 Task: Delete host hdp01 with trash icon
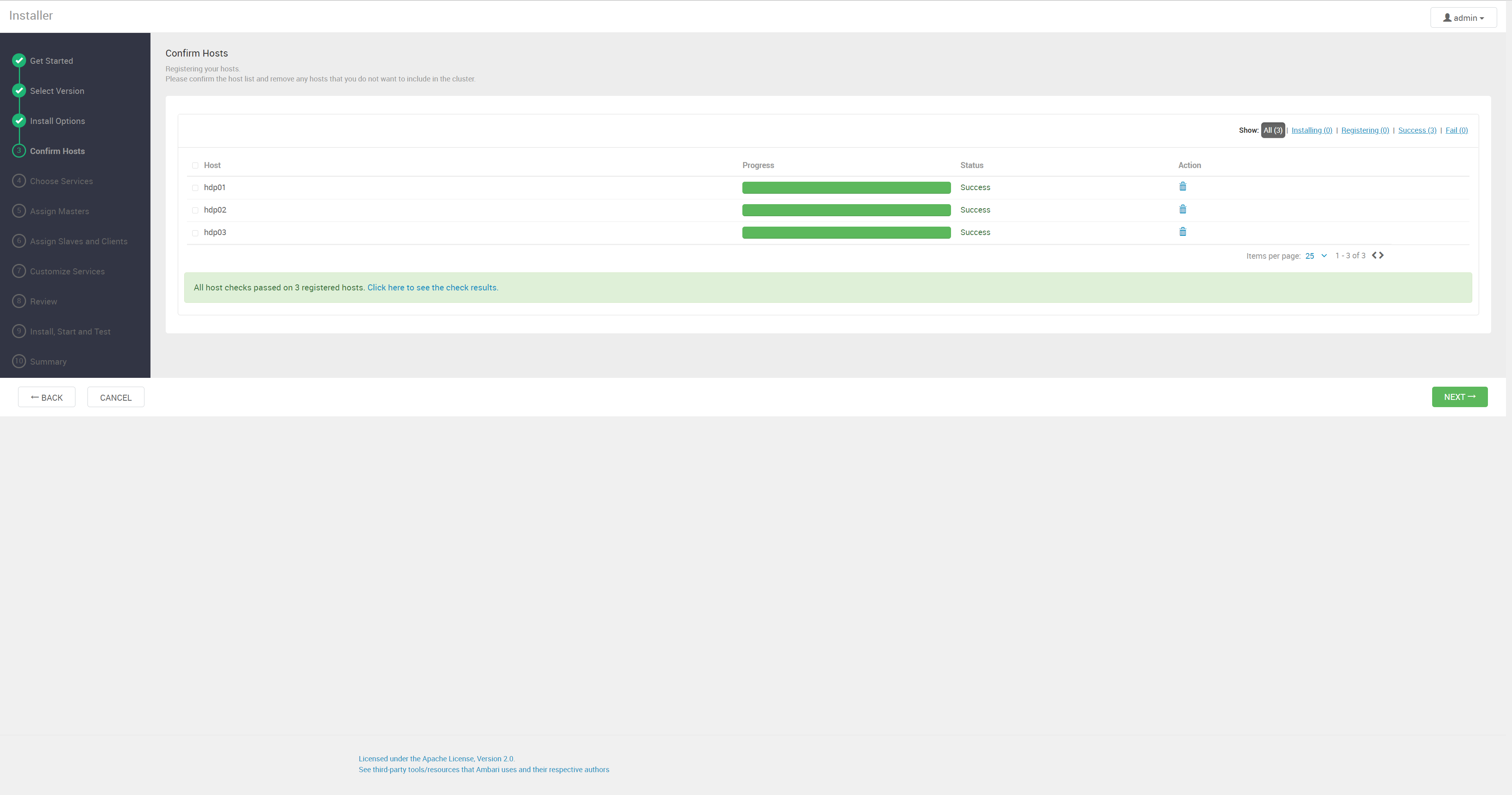pyautogui.click(x=1183, y=187)
